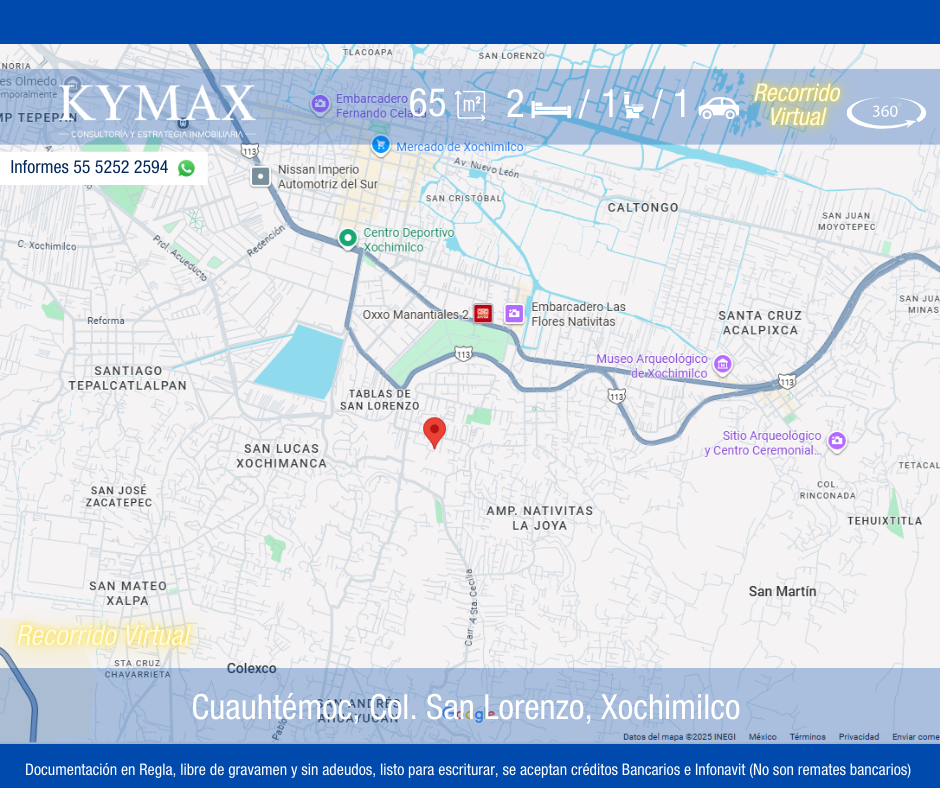Click the SANTA CRUZ ACALPIXCA label

(760, 323)
